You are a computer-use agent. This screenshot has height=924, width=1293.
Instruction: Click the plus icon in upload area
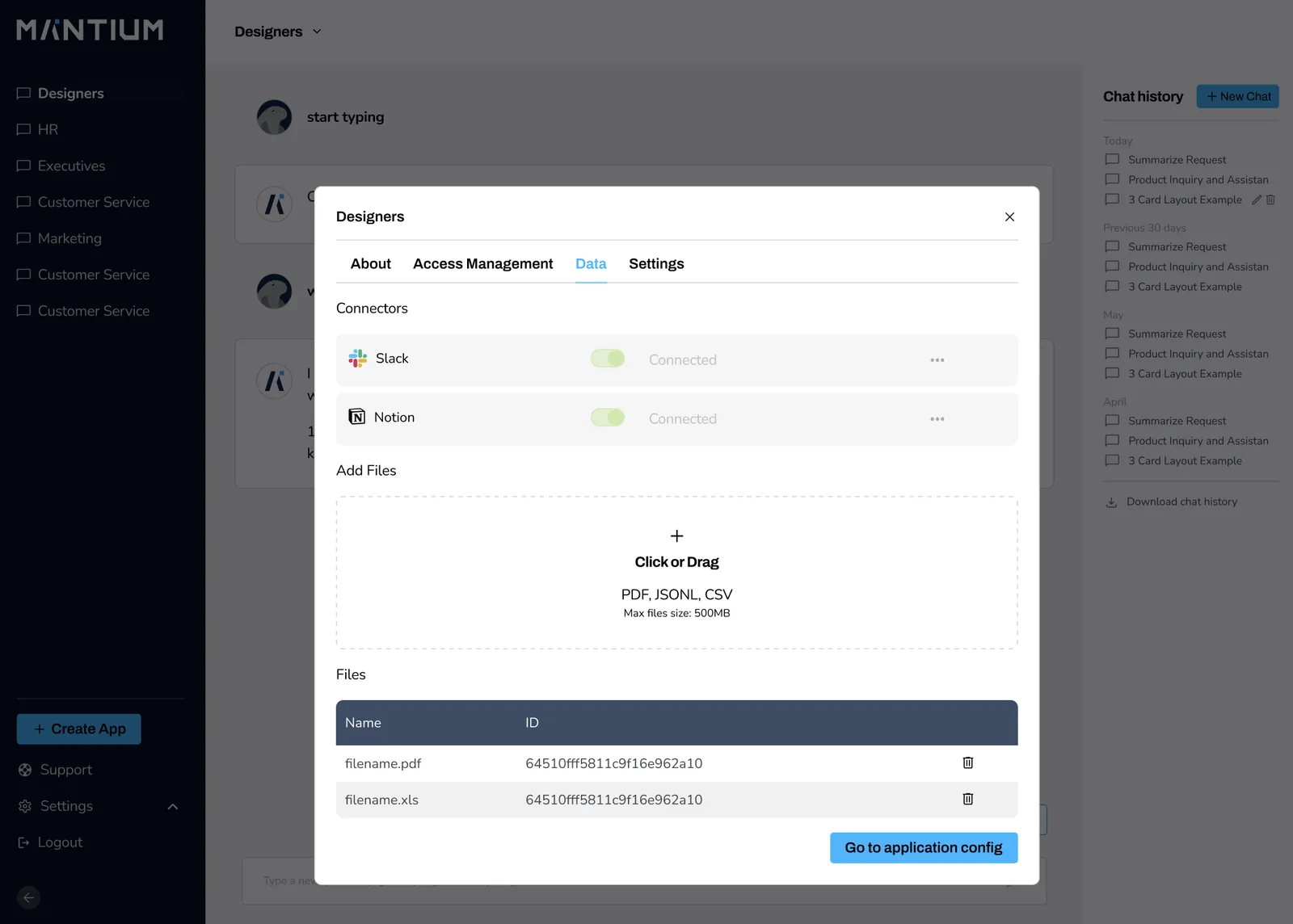pyautogui.click(x=676, y=535)
